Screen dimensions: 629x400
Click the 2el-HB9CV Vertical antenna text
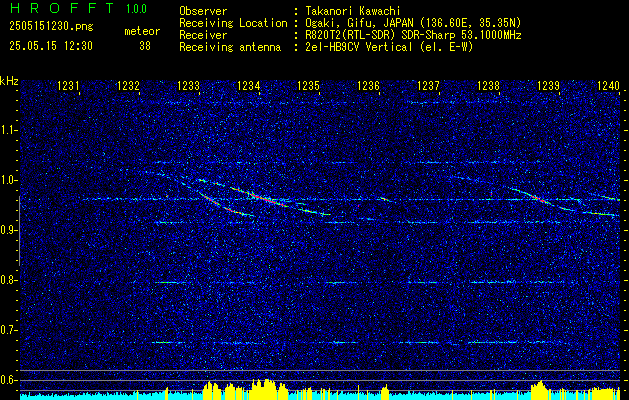pos(389,47)
